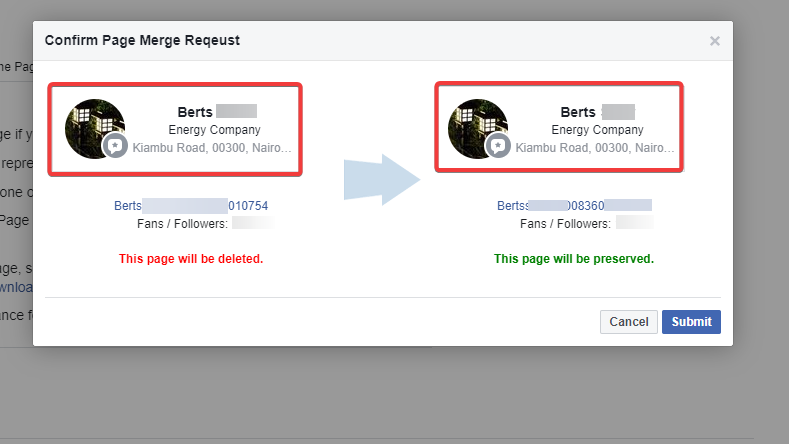Click Energy Company label on left page
This screenshot has width=789, height=444.
[214, 130]
